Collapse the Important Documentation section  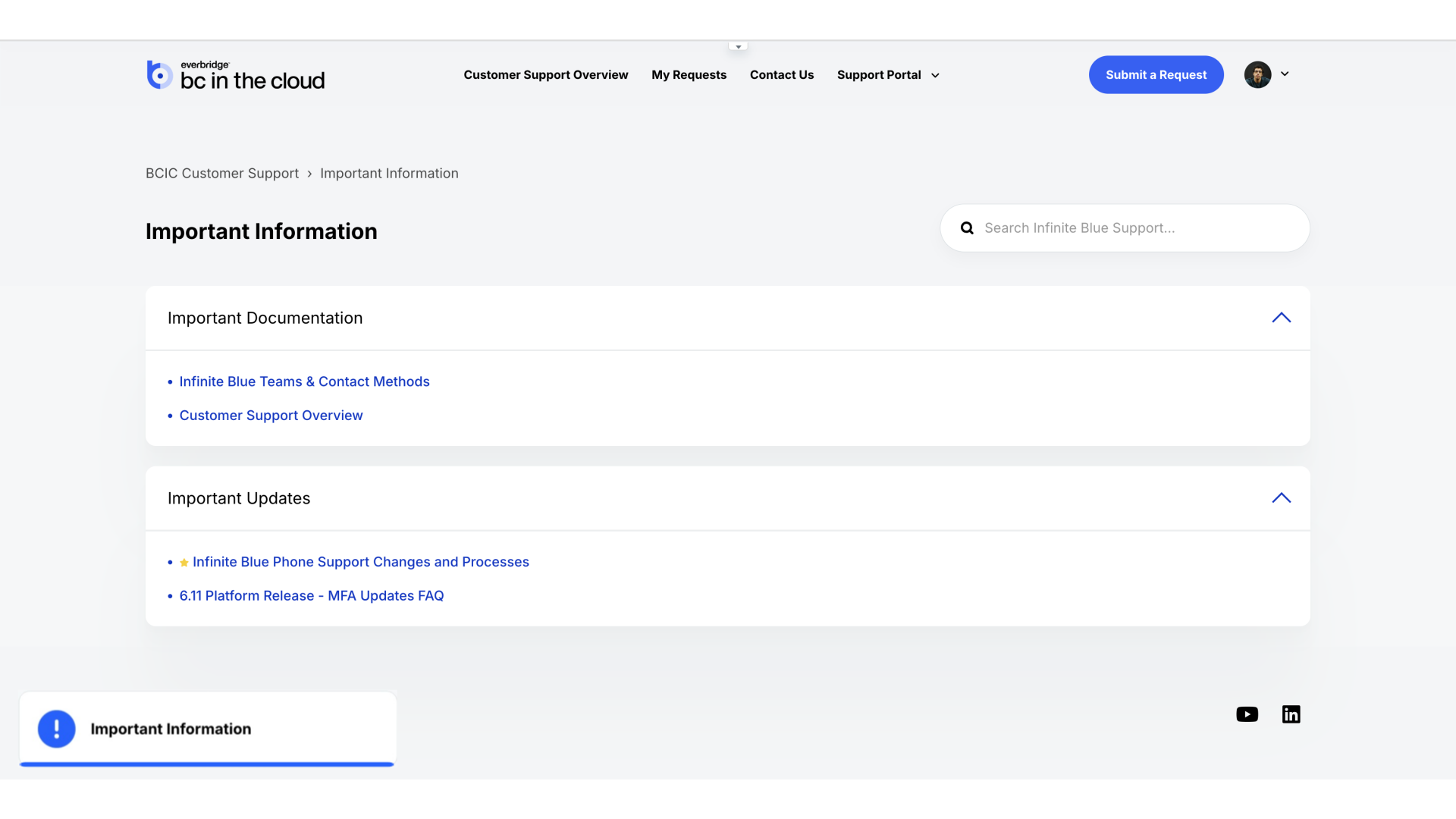click(1281, 318)
